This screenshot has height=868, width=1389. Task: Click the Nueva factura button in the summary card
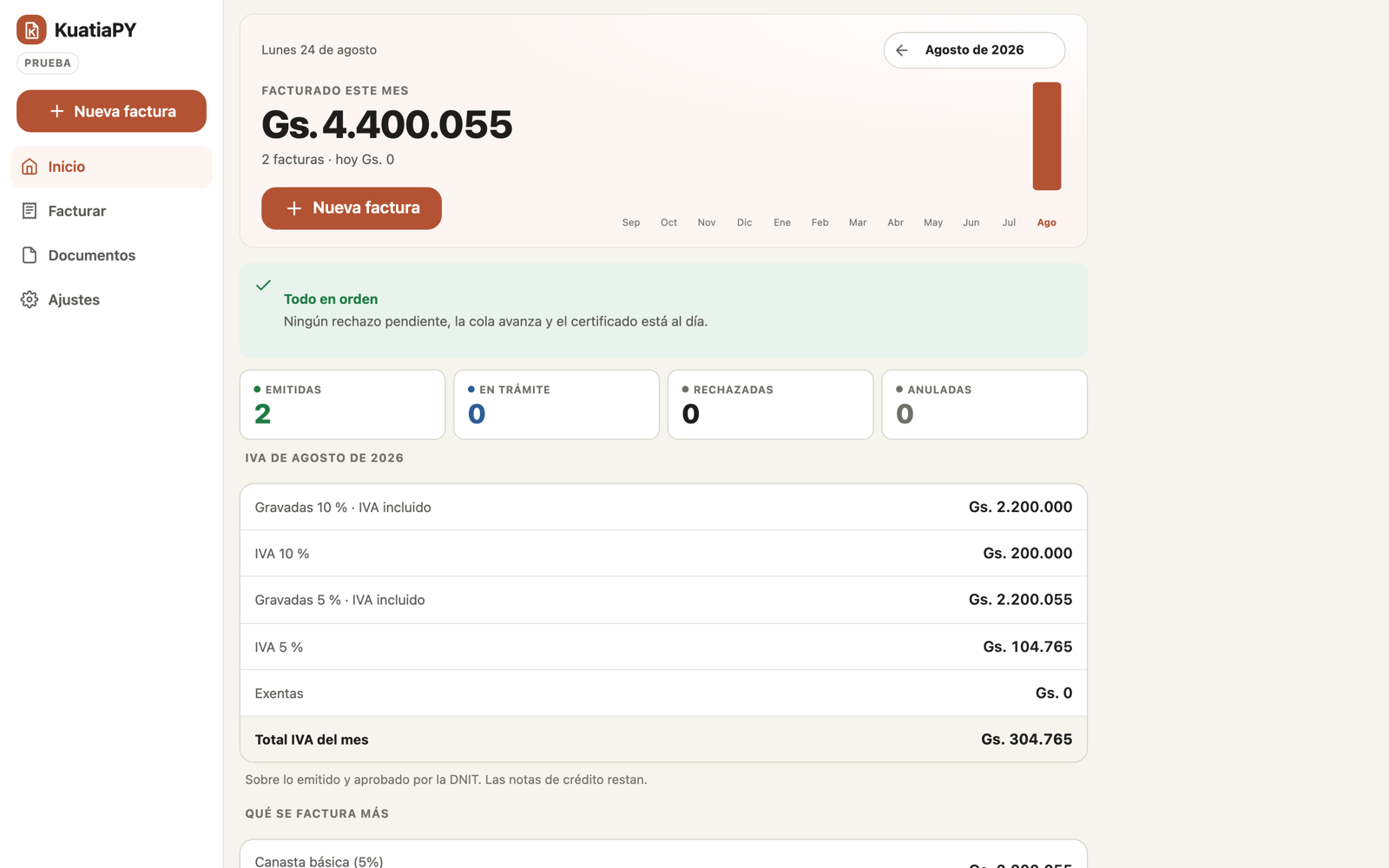(352, 208)
